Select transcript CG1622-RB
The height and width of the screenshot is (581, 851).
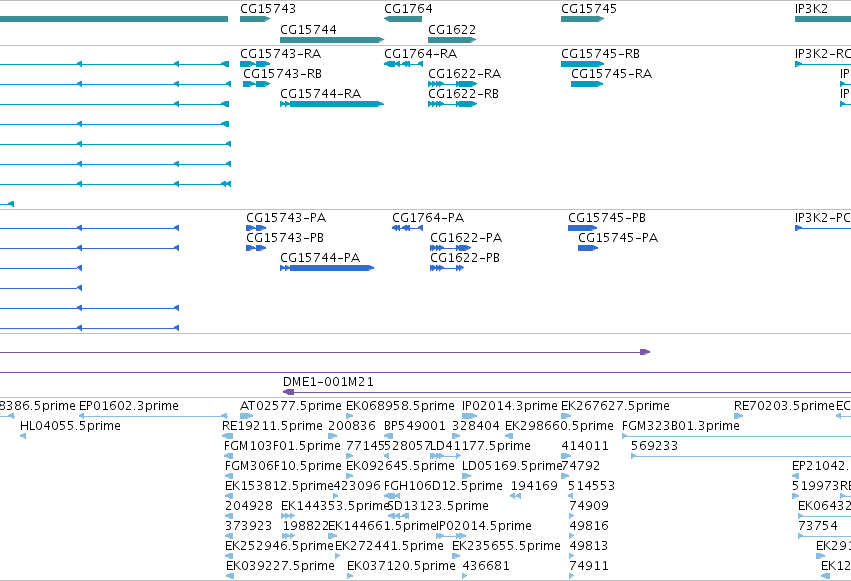click(452, 104)
